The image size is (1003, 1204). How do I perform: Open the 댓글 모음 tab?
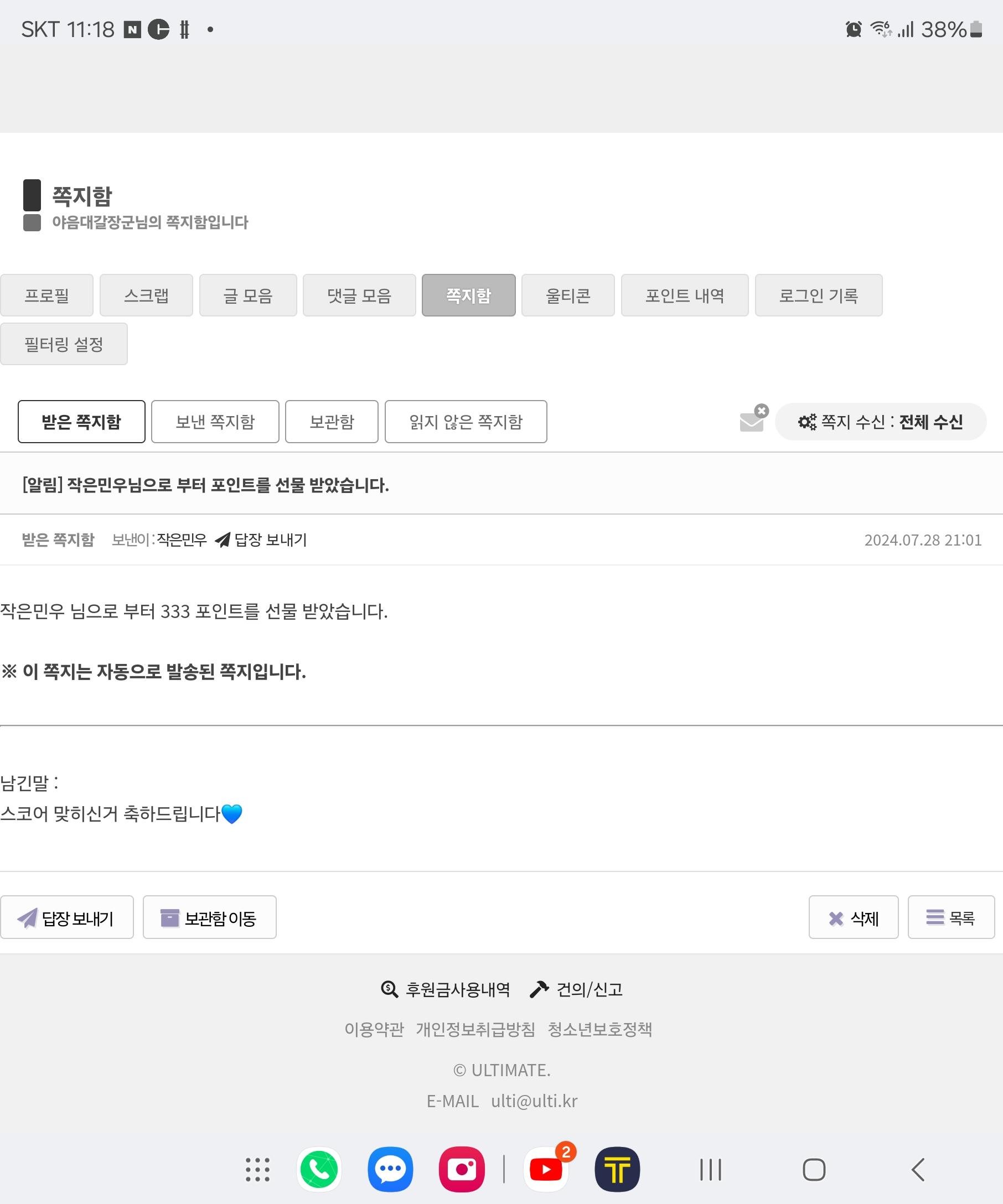359,295
